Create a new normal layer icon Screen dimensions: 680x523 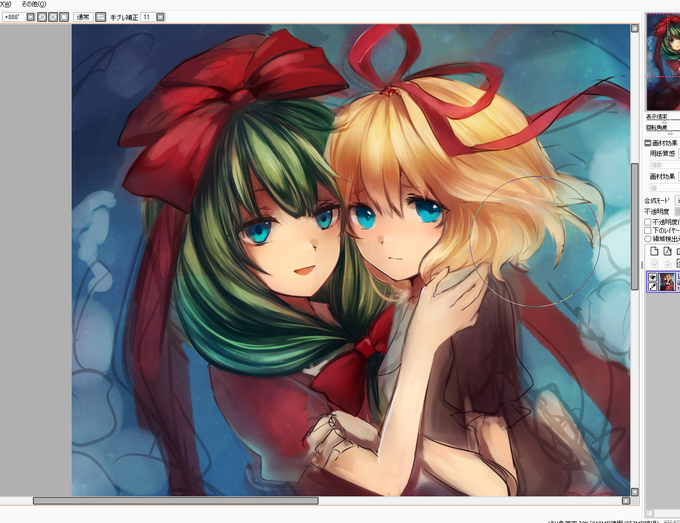point(654,251)
